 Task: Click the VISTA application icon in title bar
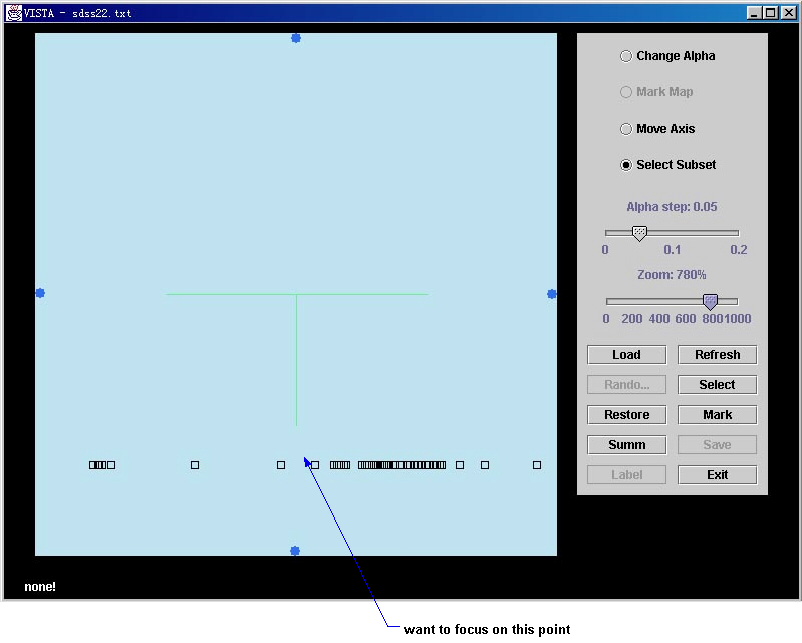tap(13, 13)
